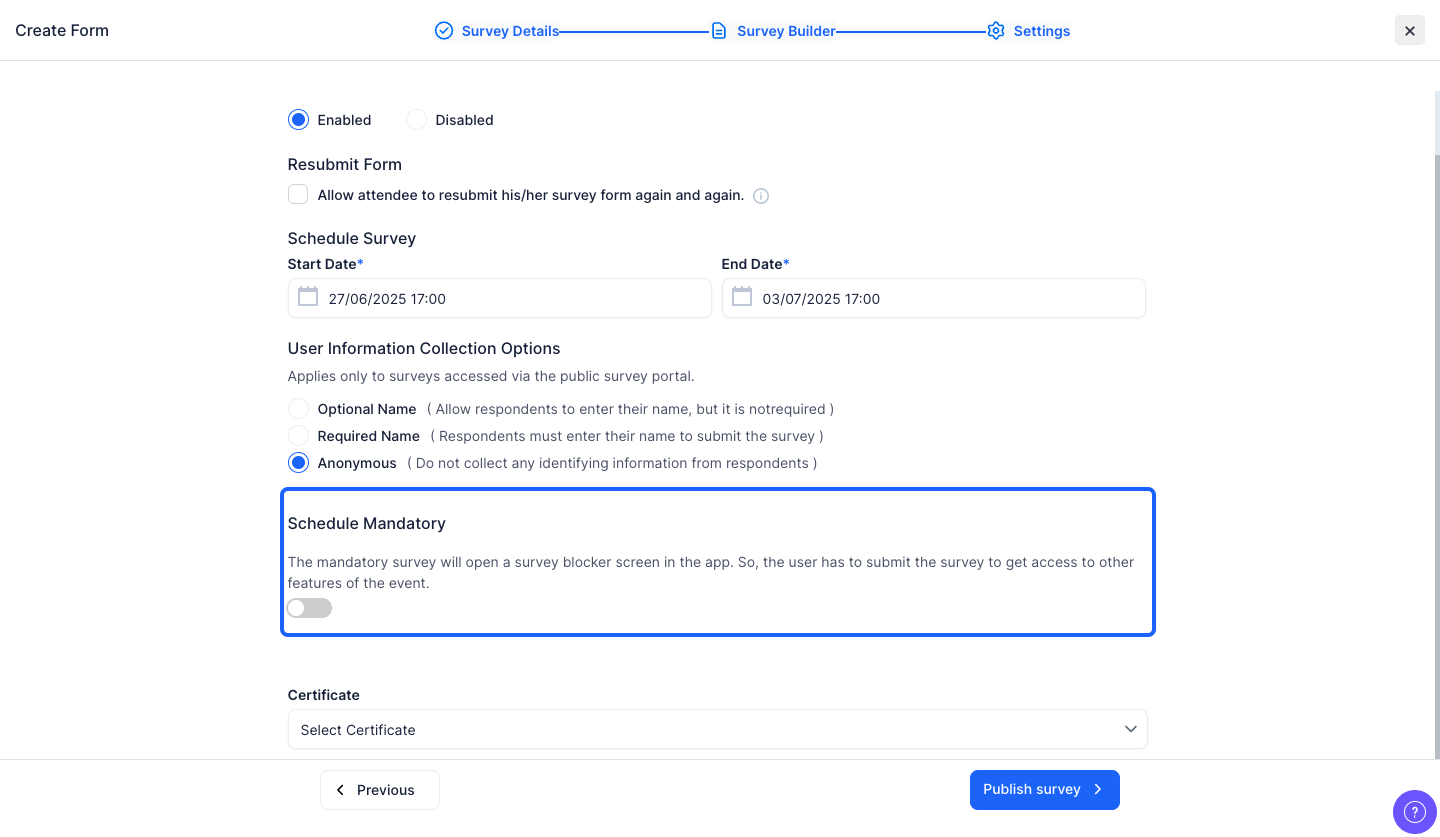Click the public survey portal note text
The height and width of the screenshot is (837, 1440).
click(x=491, y=377)
